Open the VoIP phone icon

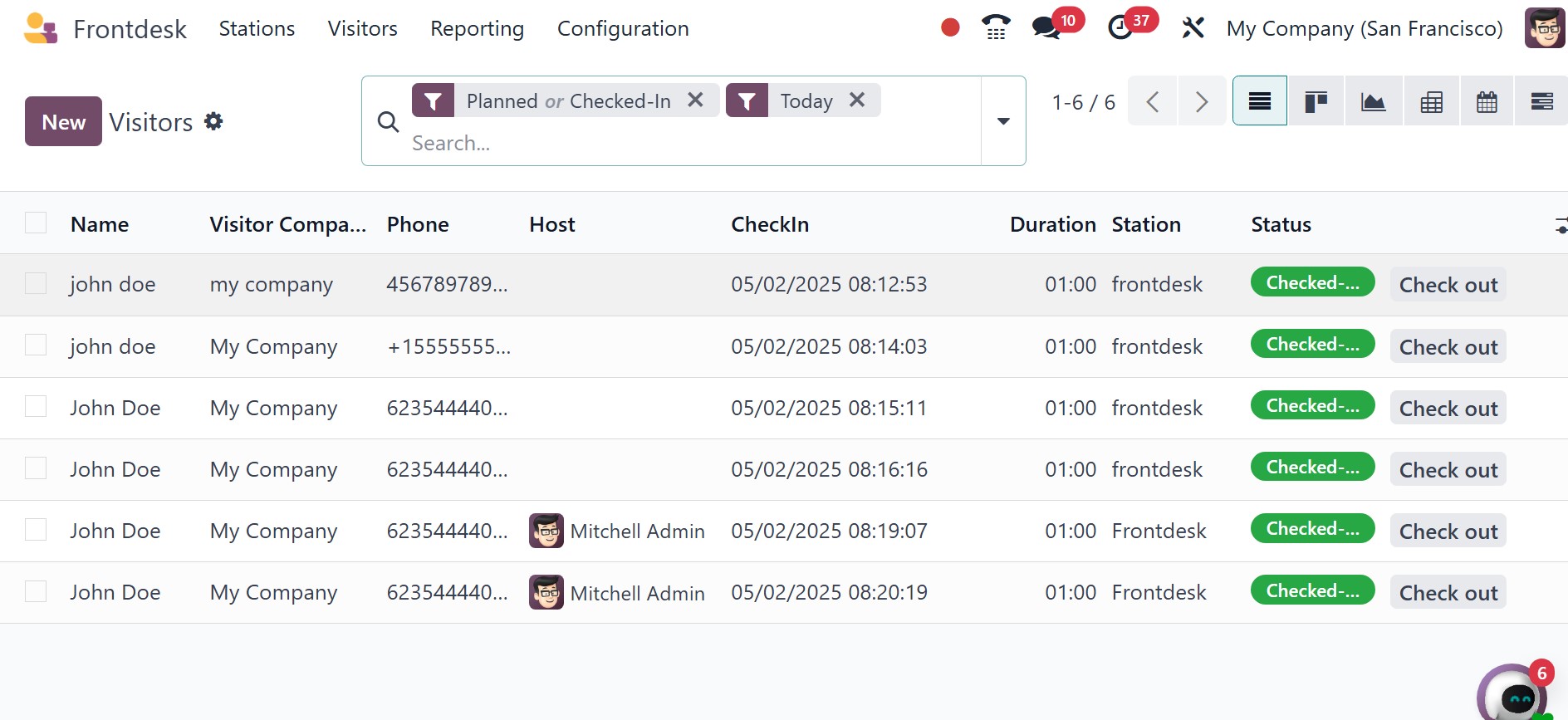pyautogui.click(x=996, y=28)
